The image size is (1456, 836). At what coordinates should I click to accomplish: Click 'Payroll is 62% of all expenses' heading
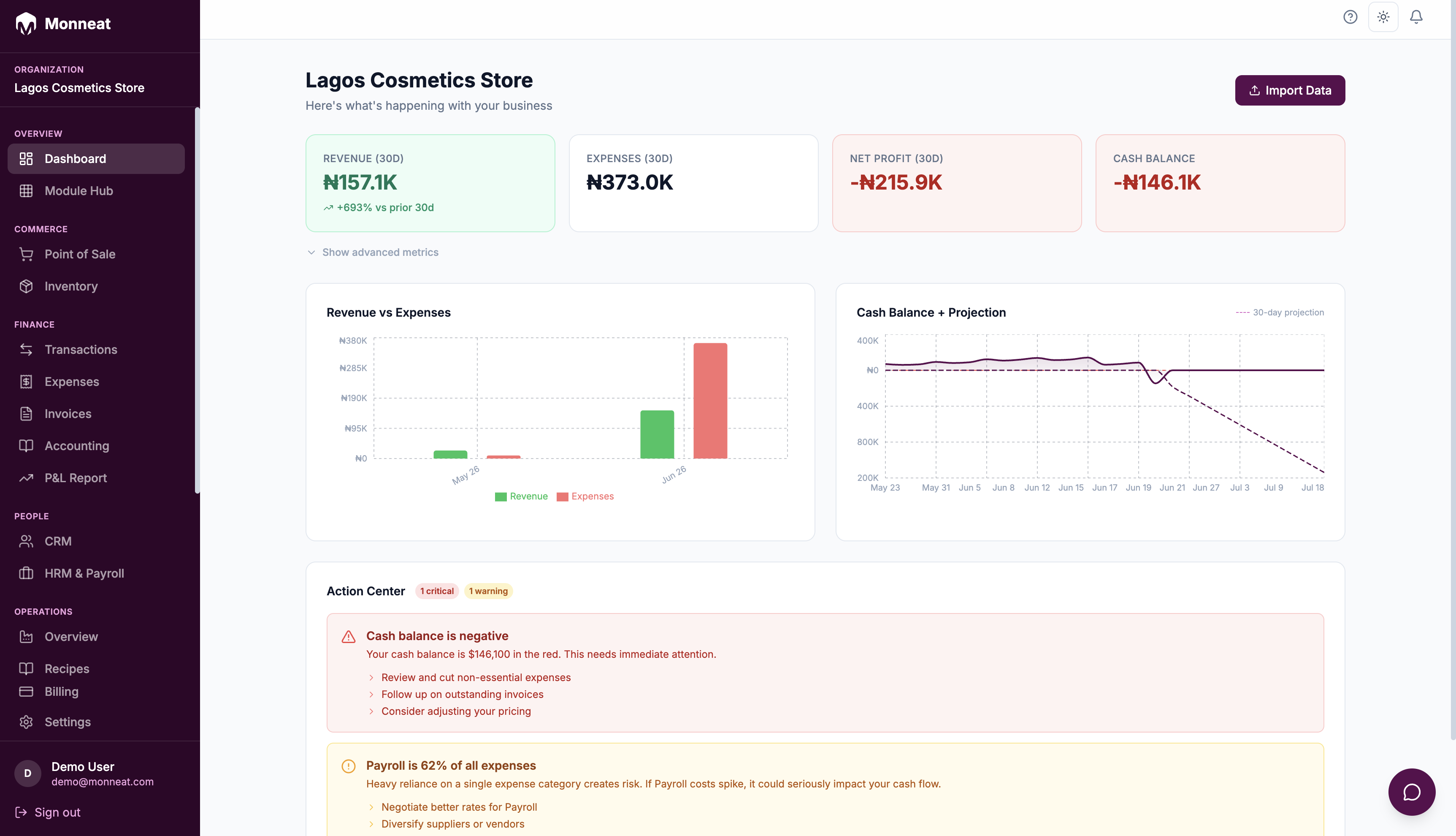pos(451,766)
